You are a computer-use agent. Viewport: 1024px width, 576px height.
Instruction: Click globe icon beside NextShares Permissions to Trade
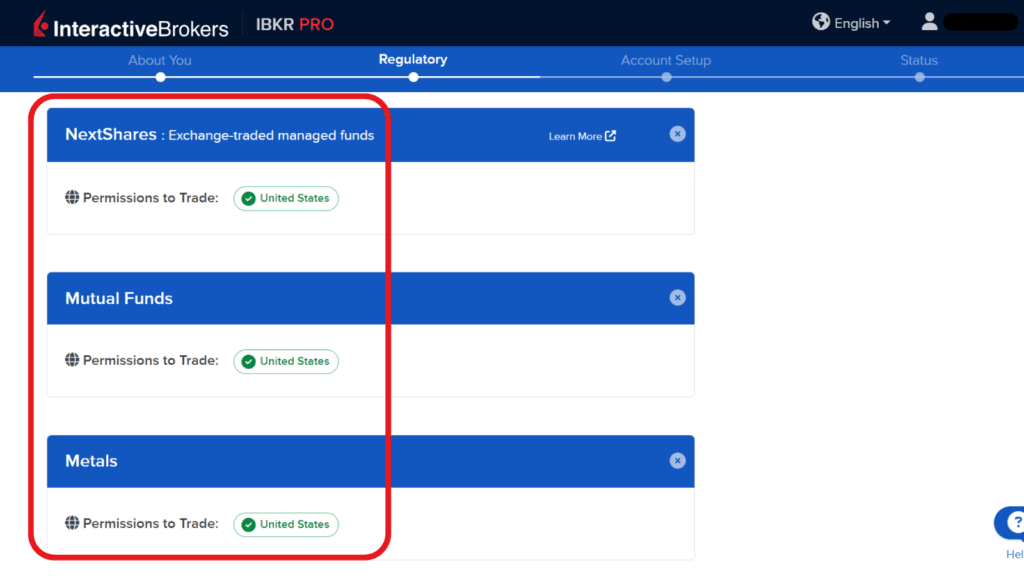pyautogui.click(x=72, y=198)
